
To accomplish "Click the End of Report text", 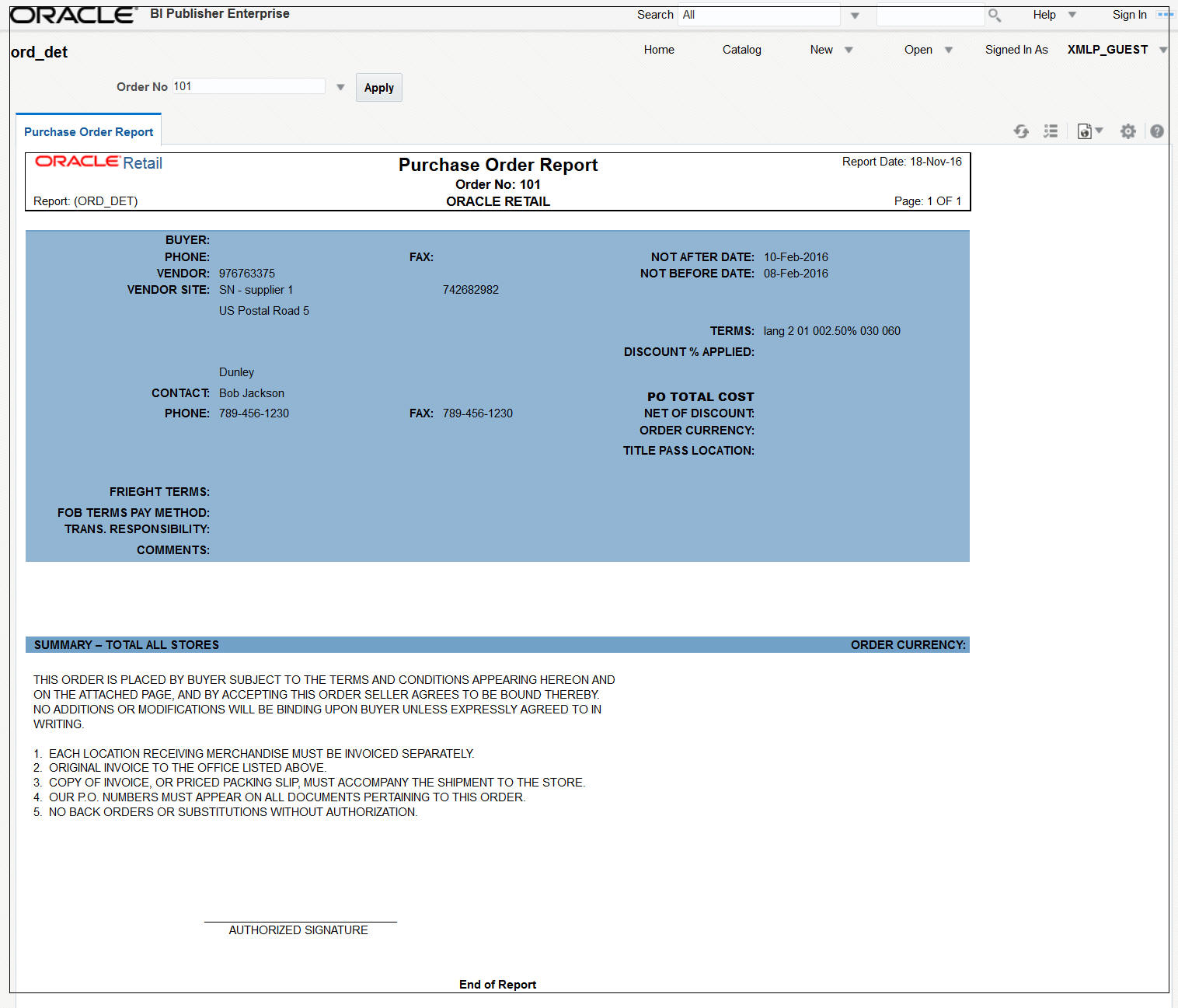I will click(498, 985).
